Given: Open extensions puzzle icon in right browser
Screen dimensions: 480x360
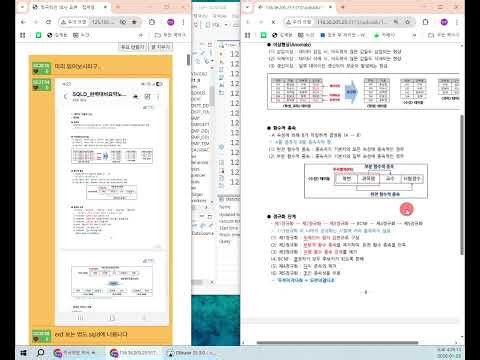Looking at the screenshot, I should (425, 22).
